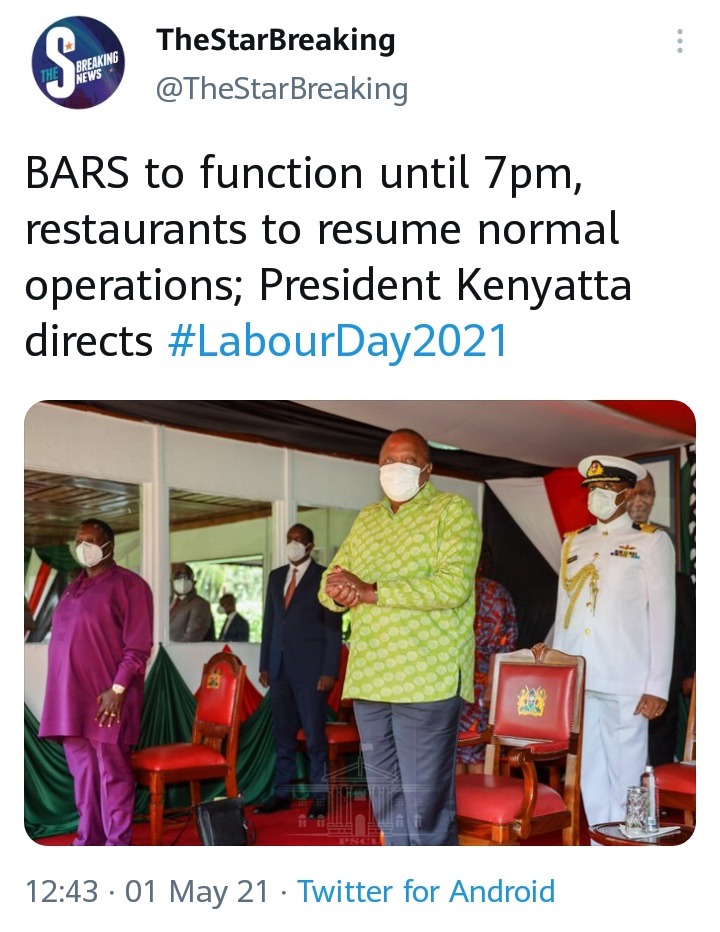The height and width of the screenshot is (932, 720).
Task: Click the 12:43 timestamp
Action: [x=62, y=892]
